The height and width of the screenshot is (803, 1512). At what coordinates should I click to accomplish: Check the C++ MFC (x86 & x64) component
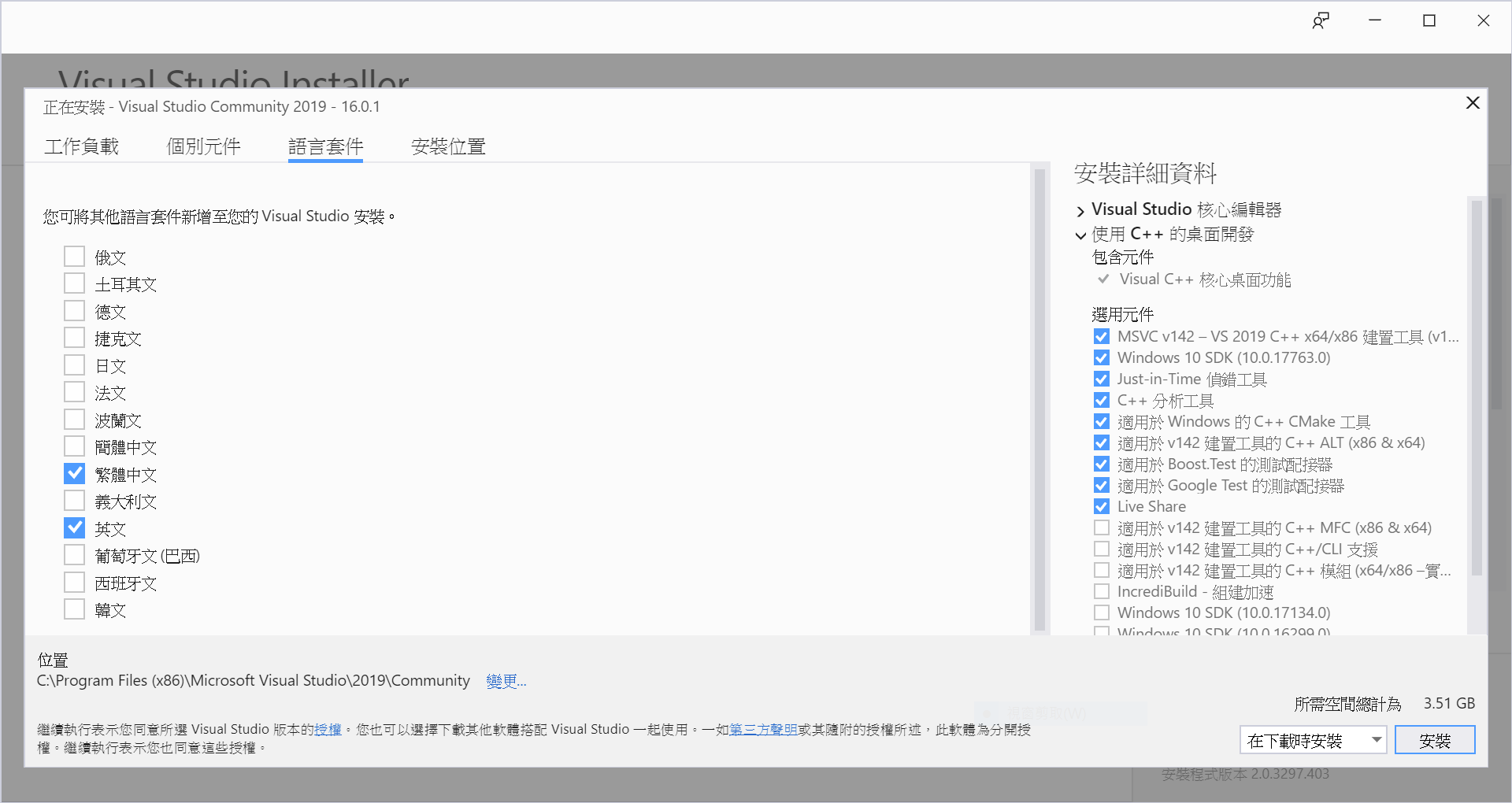tap(1102, 528)
